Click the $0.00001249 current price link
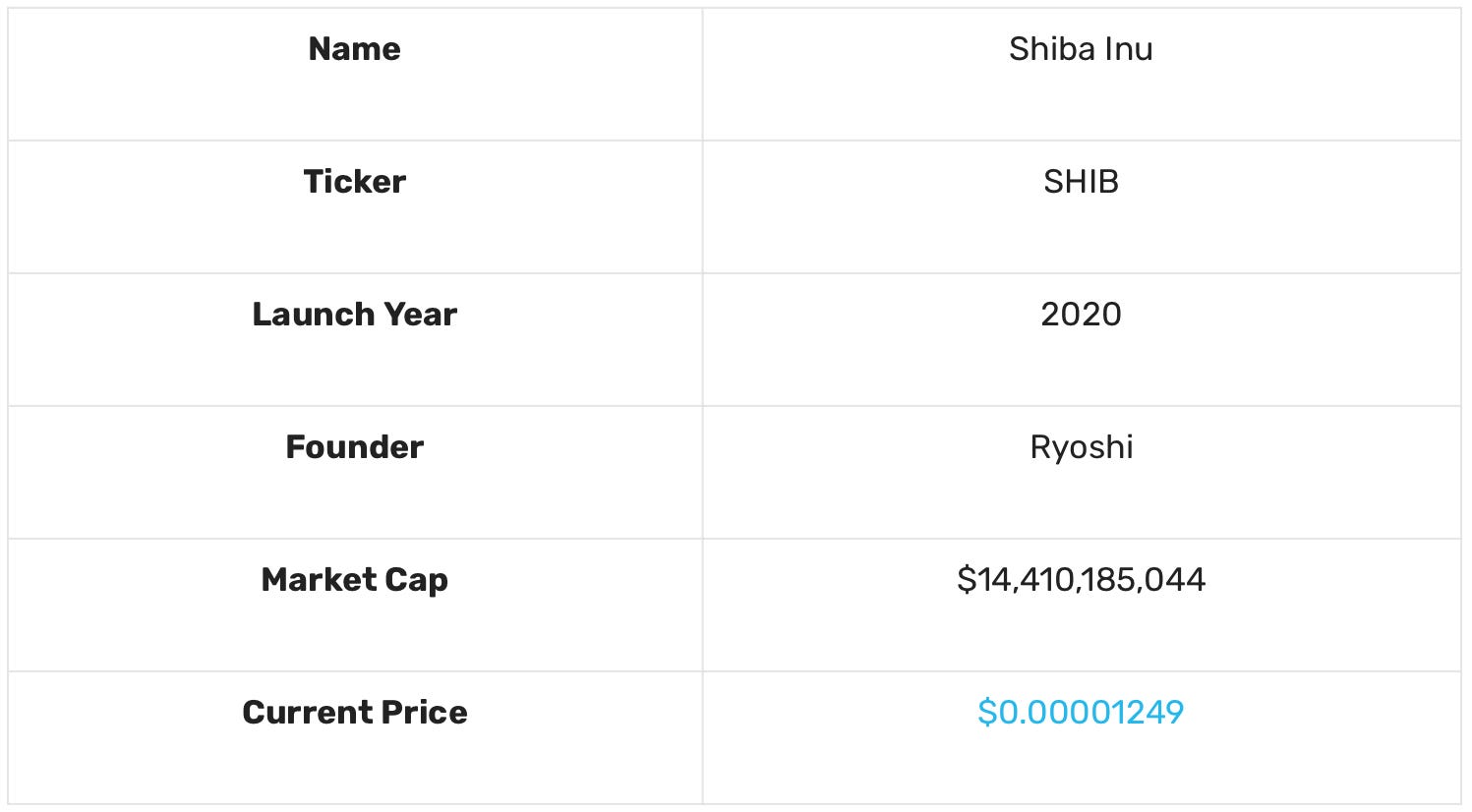Screen dimensions: 1472x812 click(1081, 712)
